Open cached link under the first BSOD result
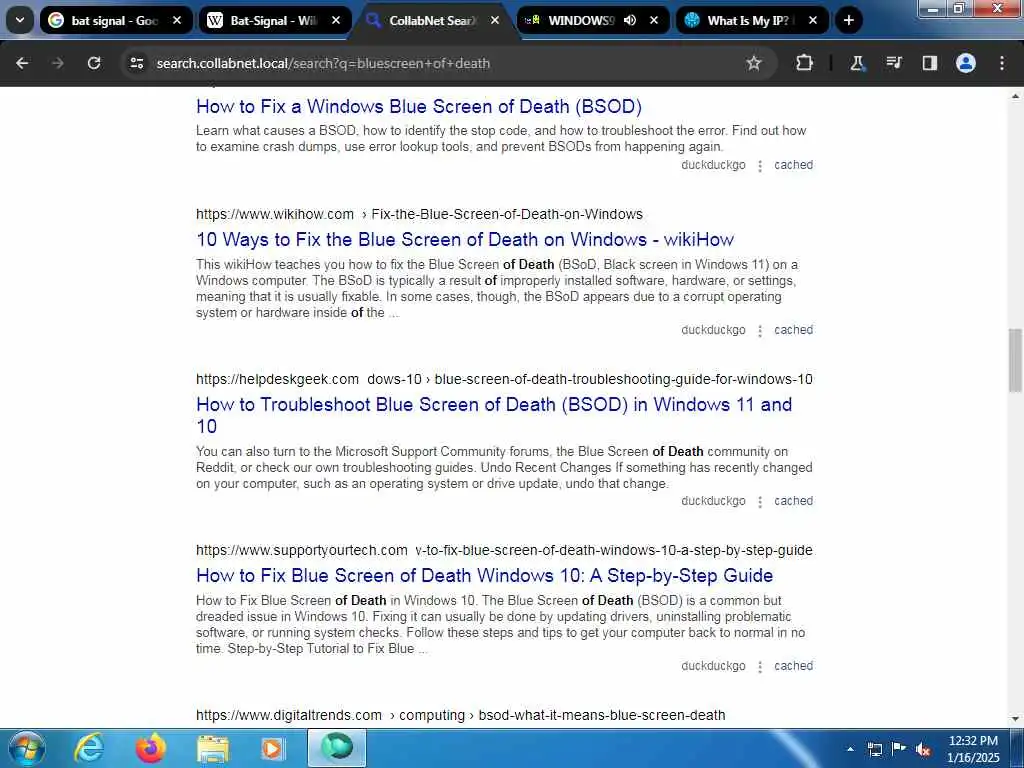Viewport: 1024px width, 768px height. tap(793, 165)
